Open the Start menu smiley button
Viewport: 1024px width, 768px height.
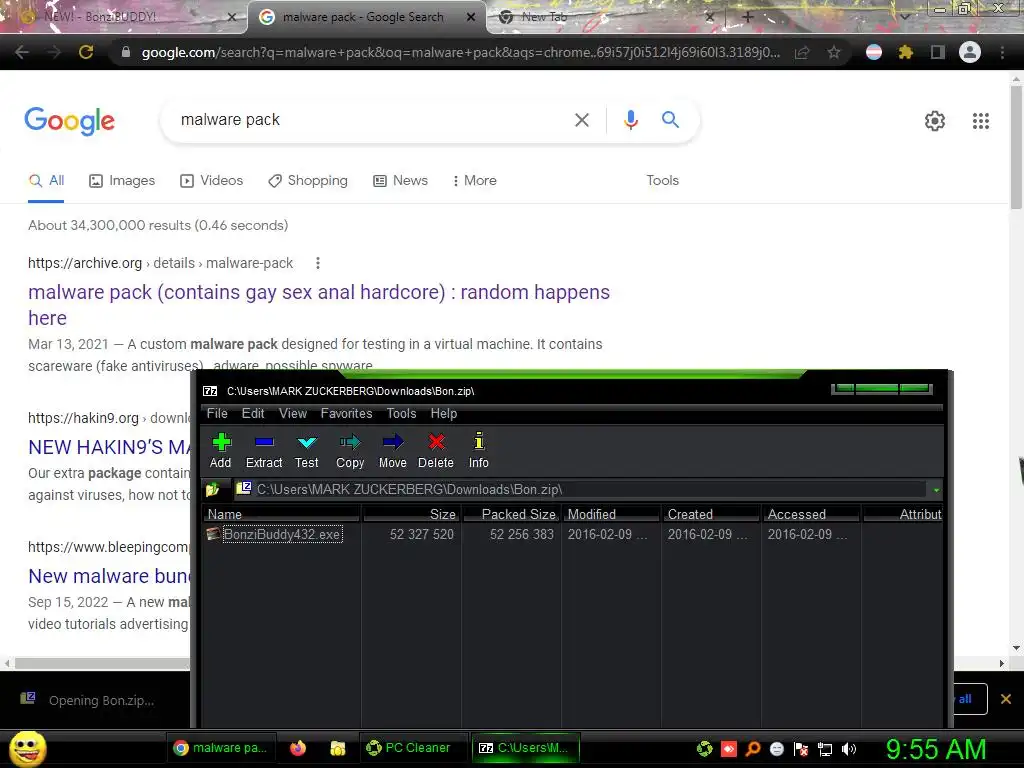tap(27, 748)
